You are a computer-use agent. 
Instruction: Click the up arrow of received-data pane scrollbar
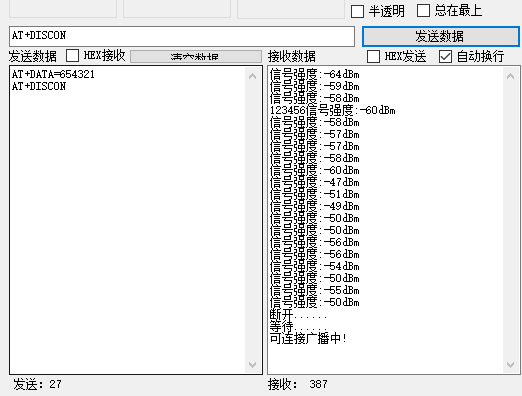coord(510,76)
